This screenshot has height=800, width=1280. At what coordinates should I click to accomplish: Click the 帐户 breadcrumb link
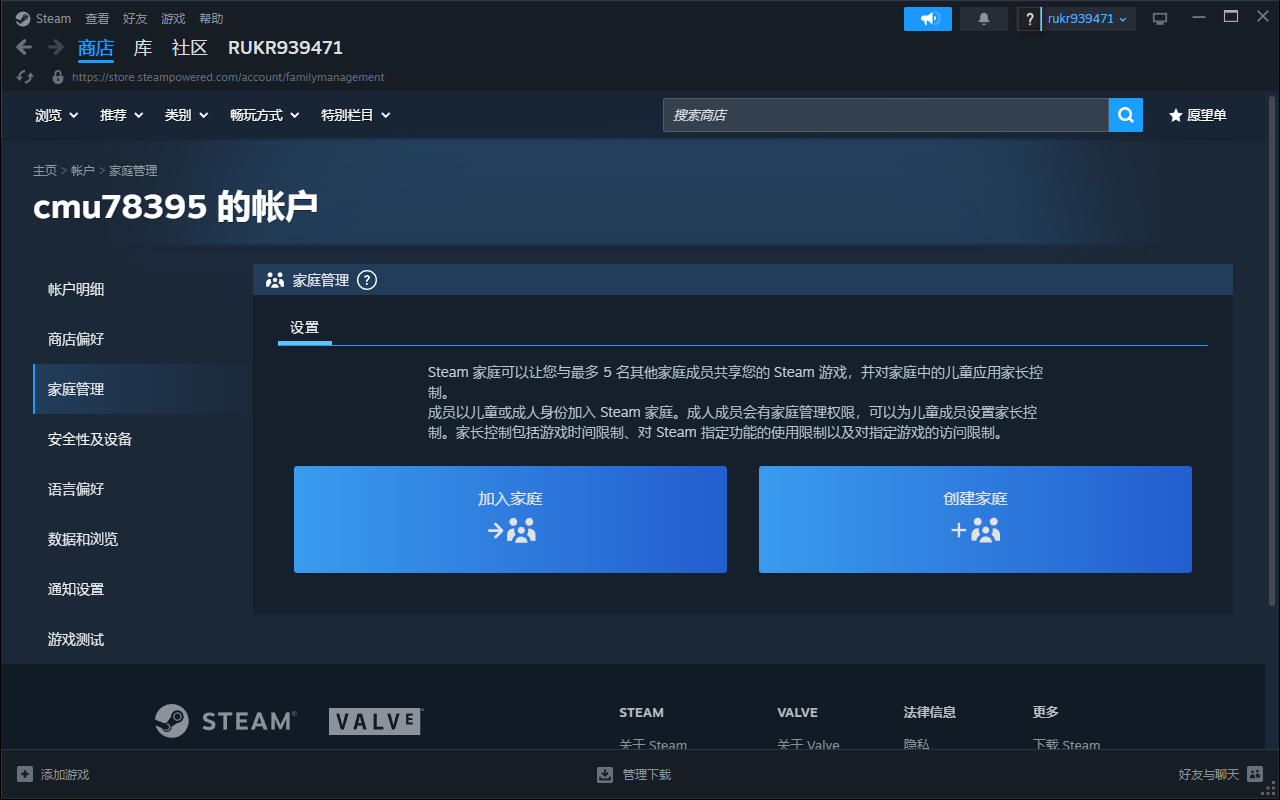tap(82, 171)
